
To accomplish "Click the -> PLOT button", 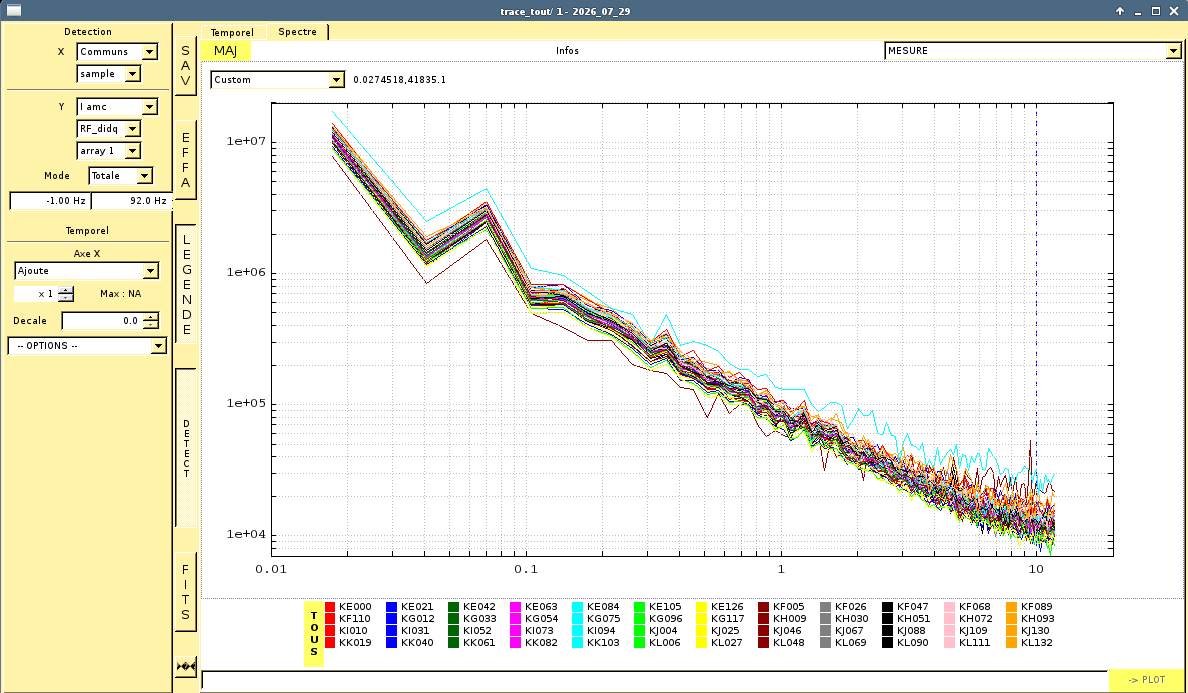I will [x=1146, y=679].
